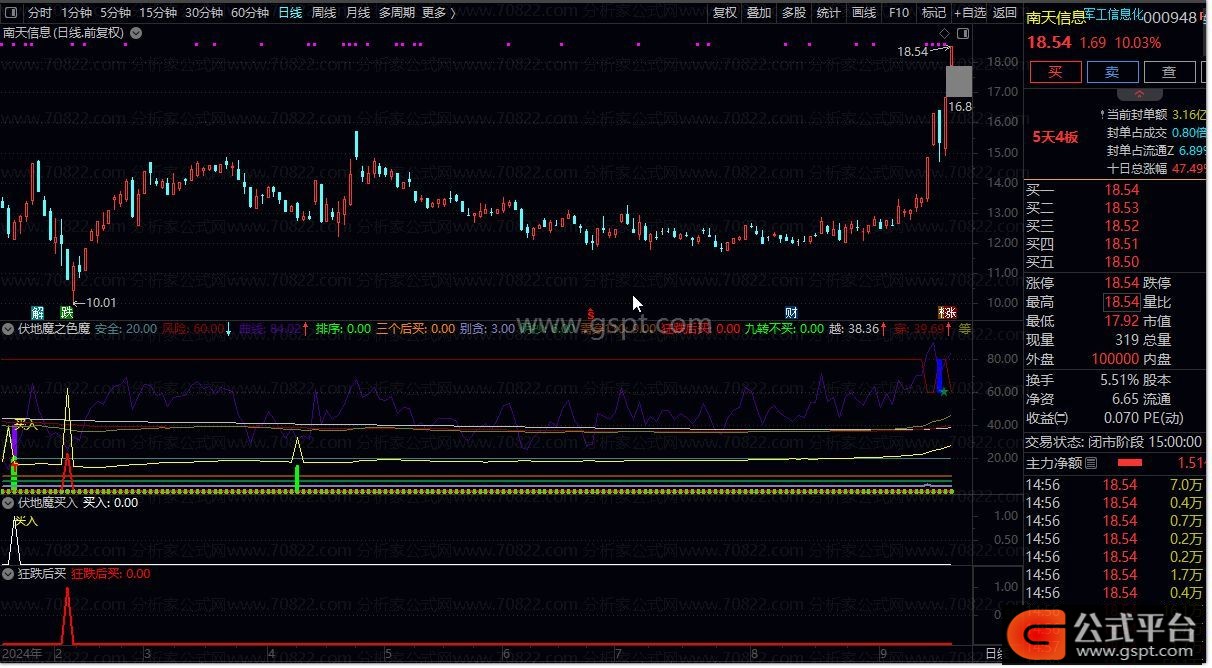The height and width of the screenshot is (668, 1212).
Task: Expand the 伏地魔买入 indicator dropdown
Action: [x=9, y=503]
